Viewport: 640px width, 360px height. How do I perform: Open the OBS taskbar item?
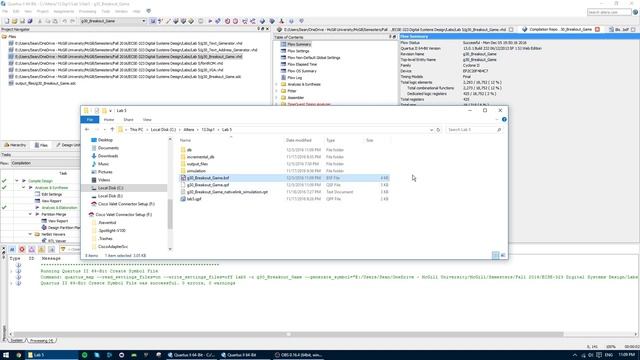[298, 355]
